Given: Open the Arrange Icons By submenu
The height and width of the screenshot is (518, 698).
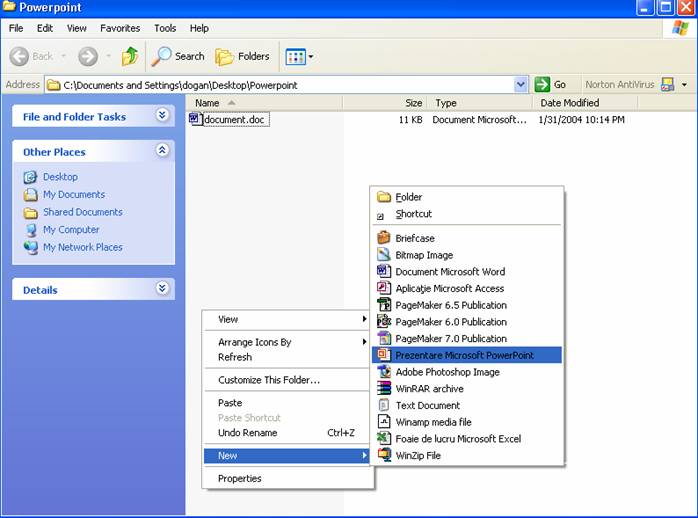Looking at the screenshot, I should click(287, 342).
